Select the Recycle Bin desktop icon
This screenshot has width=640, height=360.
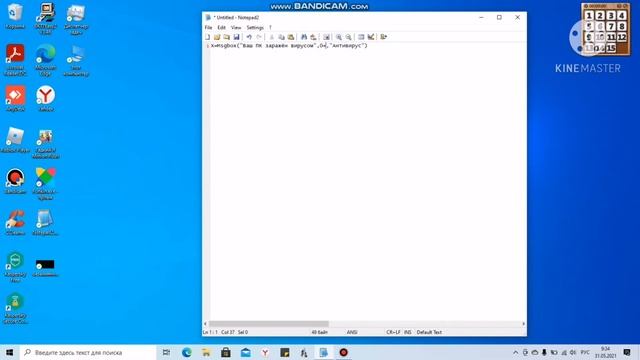click(15, 16)
